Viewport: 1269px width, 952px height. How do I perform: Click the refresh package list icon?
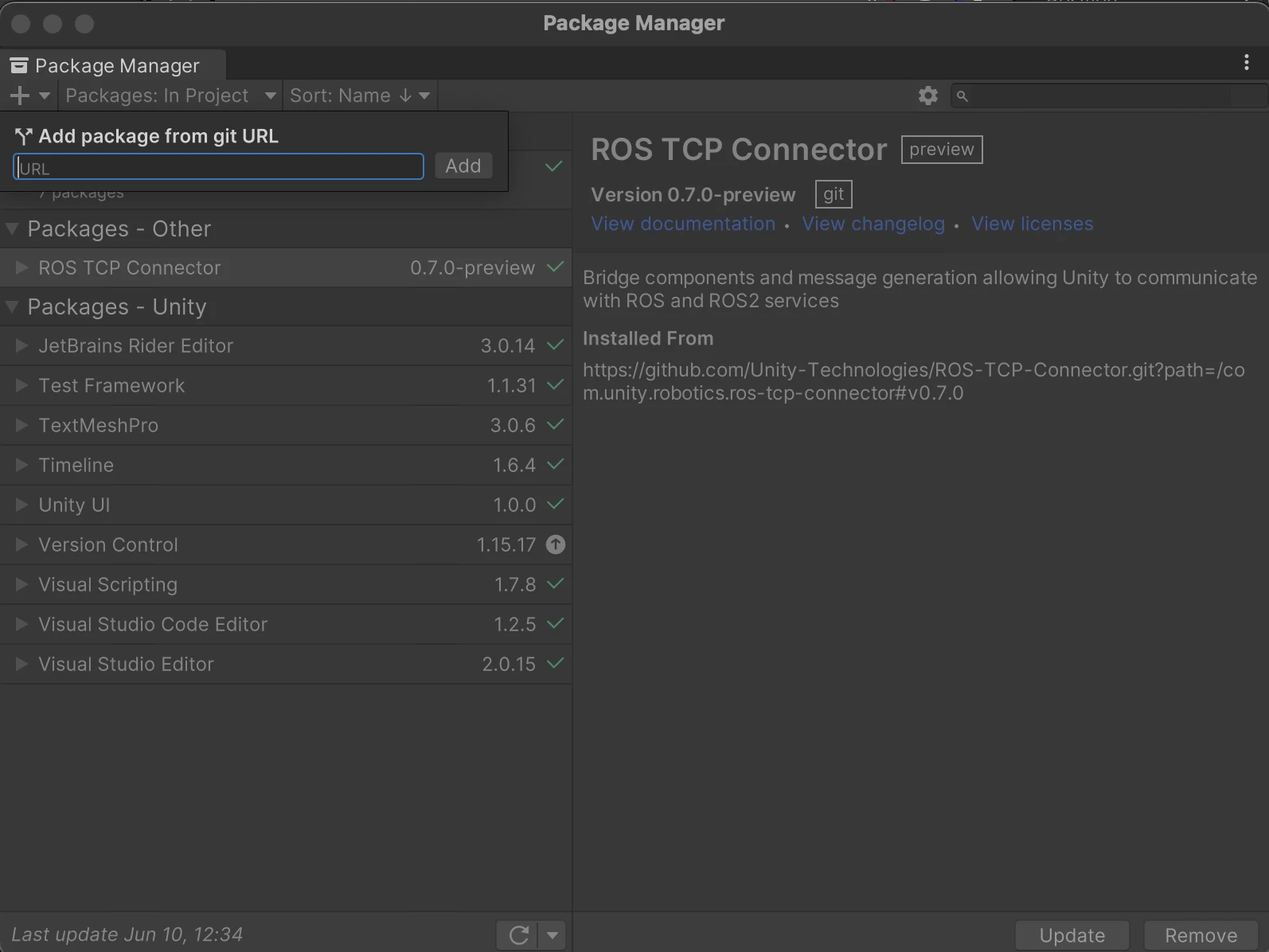518,934
